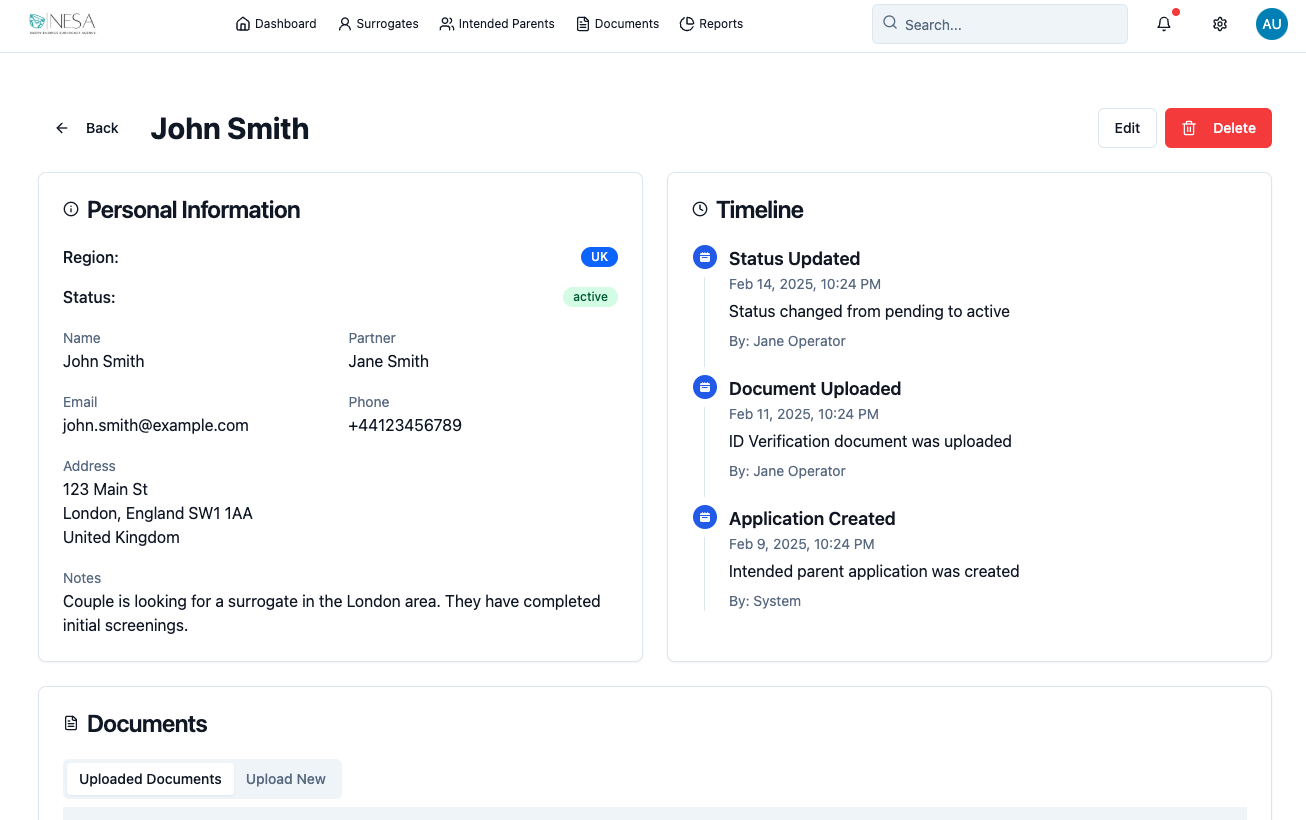The image size is (1306, 820).
Task: Click the Document Uploaded timeline marker
Action: tap(705, 388)
